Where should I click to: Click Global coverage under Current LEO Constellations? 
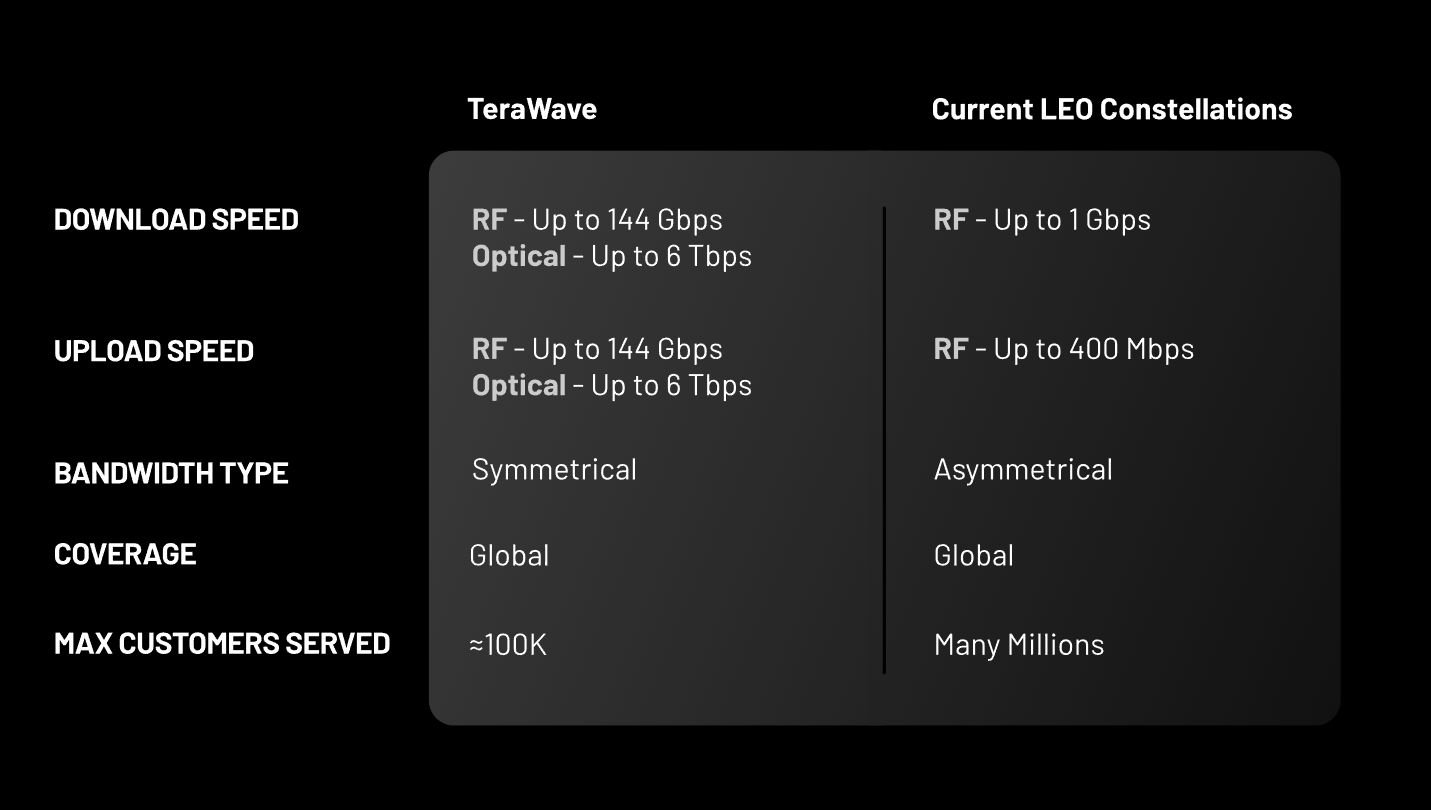click(x=974, y=556)
